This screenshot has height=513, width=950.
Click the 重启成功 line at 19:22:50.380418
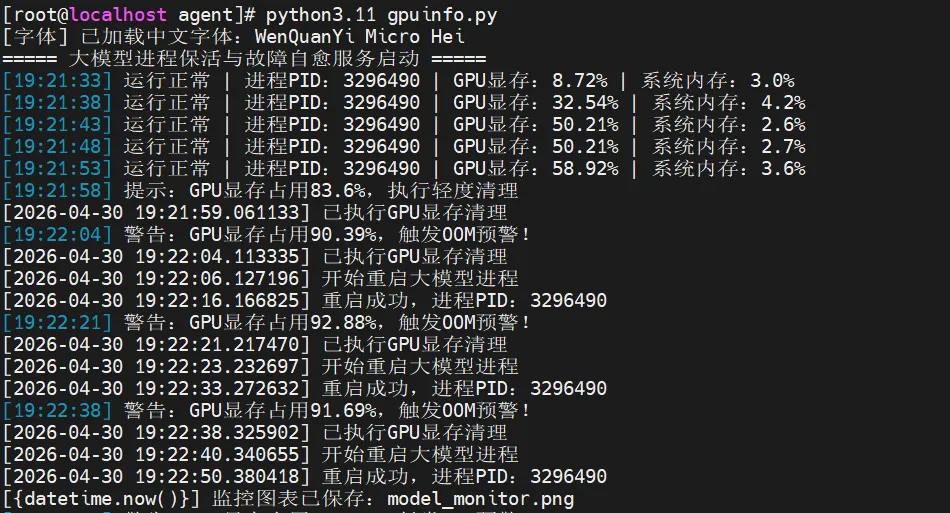305,476
